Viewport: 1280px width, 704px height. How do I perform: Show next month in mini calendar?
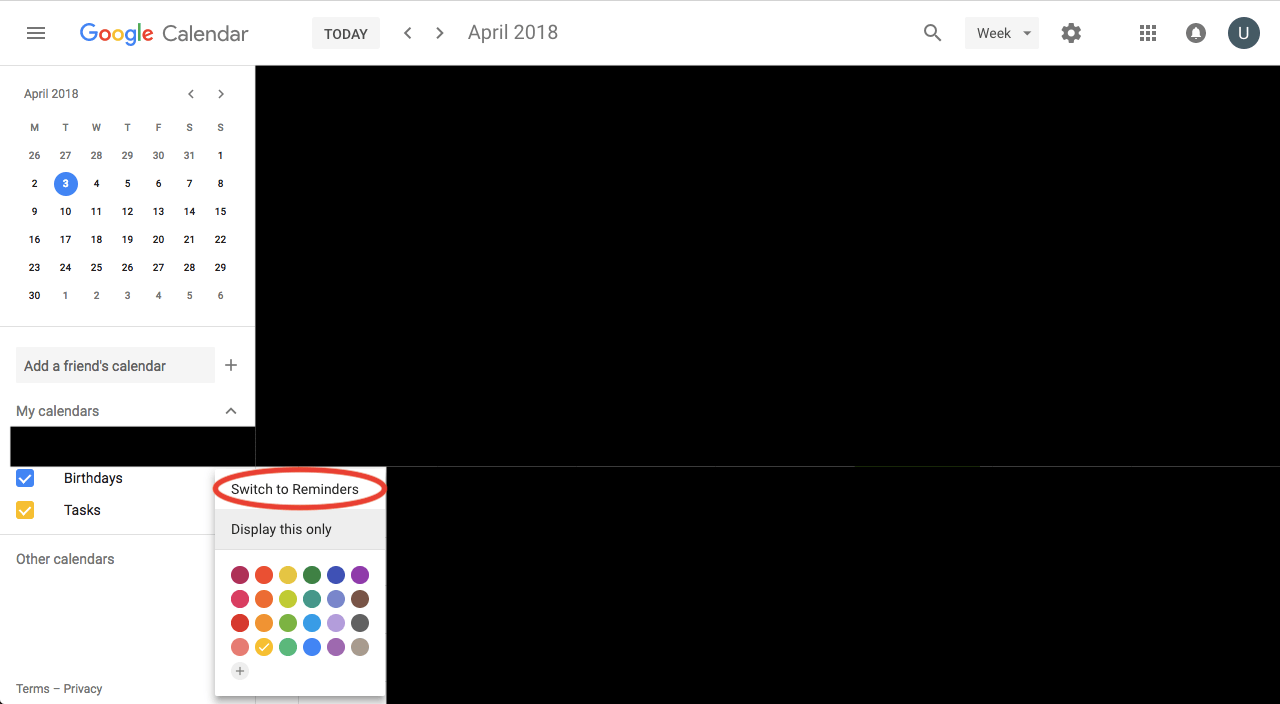click(x=221, y=94)
